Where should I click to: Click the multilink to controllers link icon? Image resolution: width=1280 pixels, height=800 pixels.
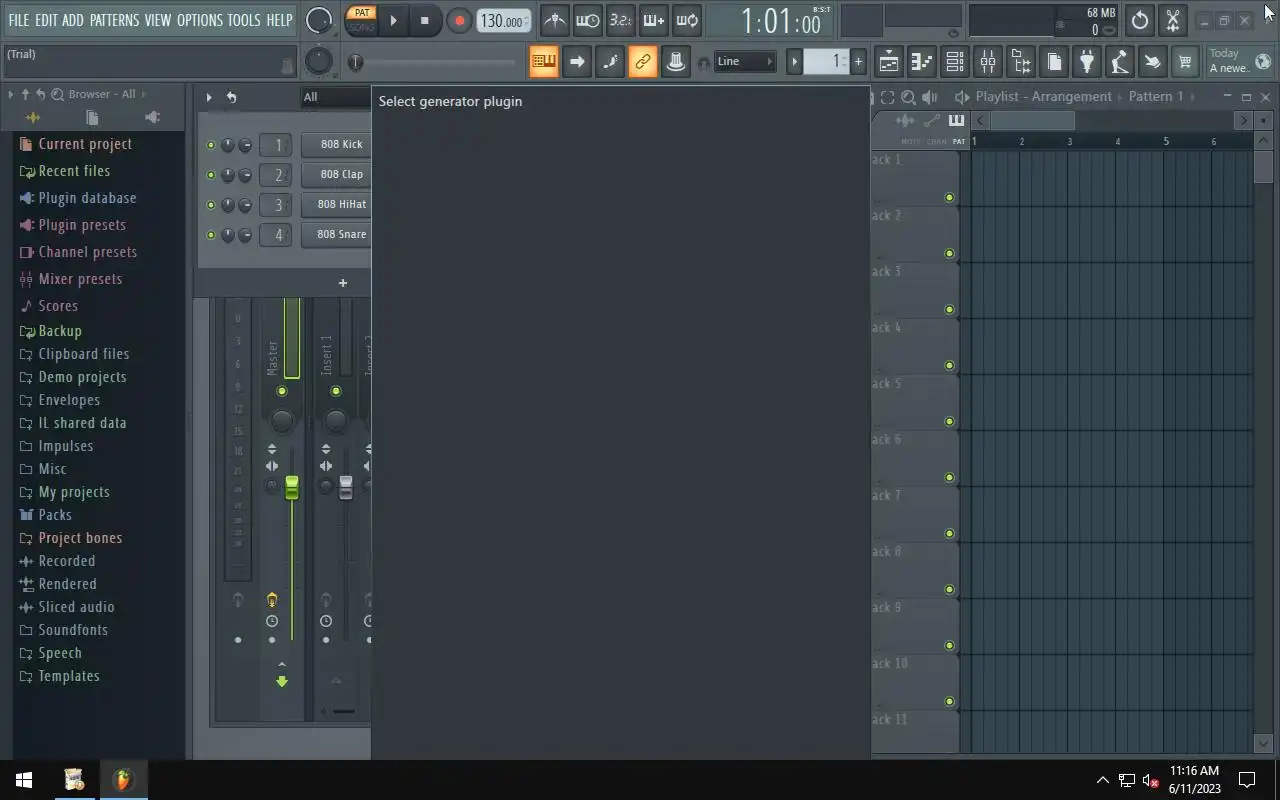643,62
